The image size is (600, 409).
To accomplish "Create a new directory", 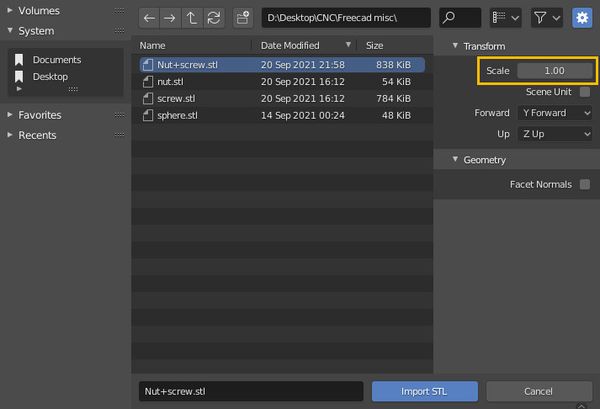I will (243, 18).
